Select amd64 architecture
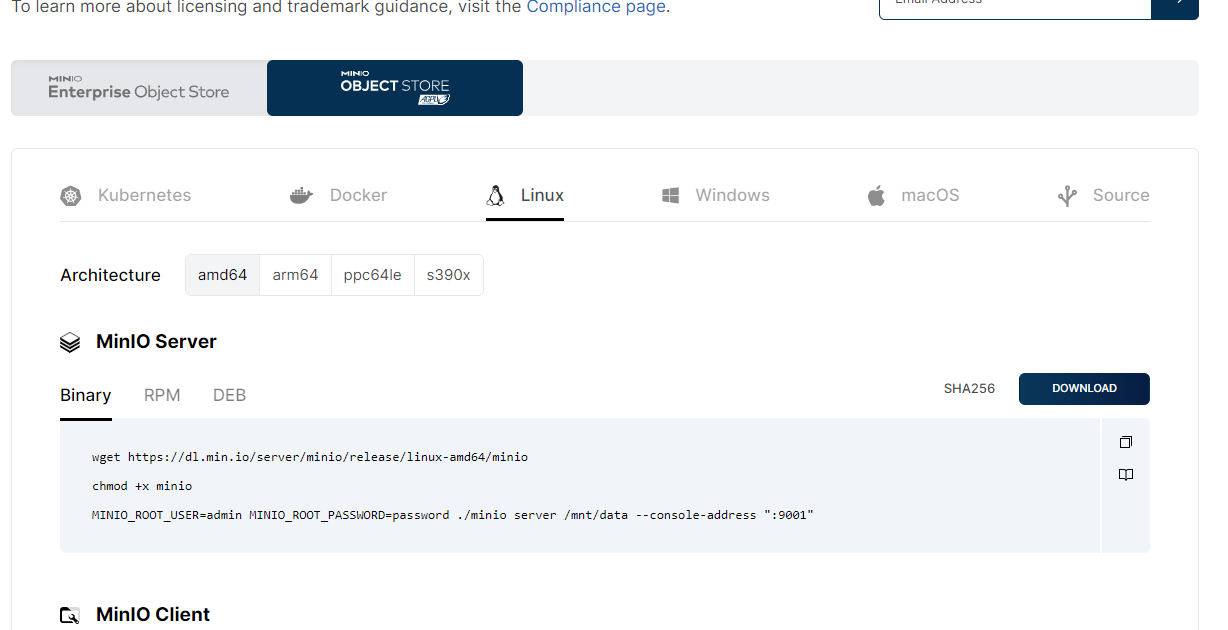The width and height of the screenshot is (1228, 630). 222,275
